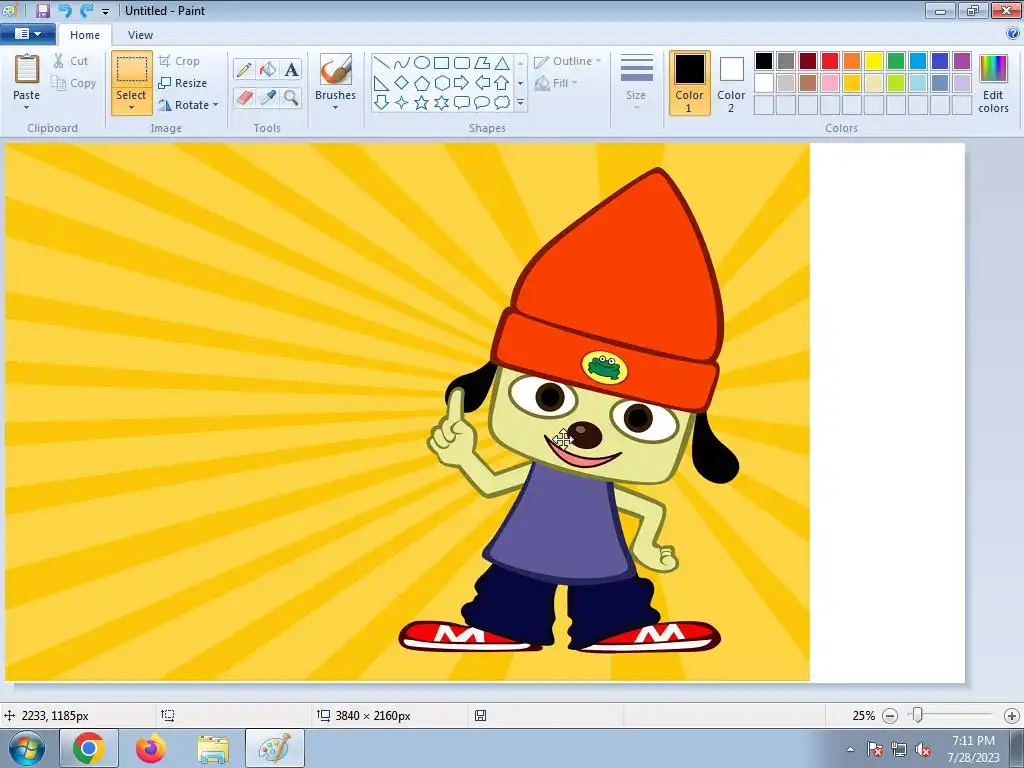This screenshot has width=1024, height=768.
Task: Open the Paint file menu button
Action: click(27, 34)
